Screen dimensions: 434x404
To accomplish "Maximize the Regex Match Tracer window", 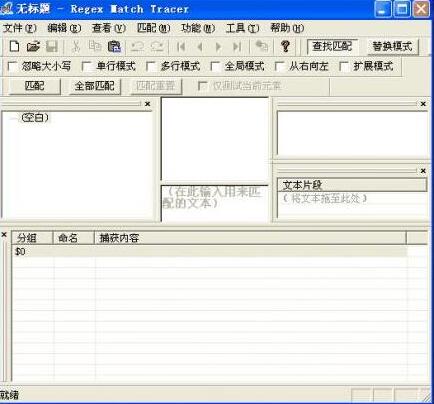I will pos(402,9).
